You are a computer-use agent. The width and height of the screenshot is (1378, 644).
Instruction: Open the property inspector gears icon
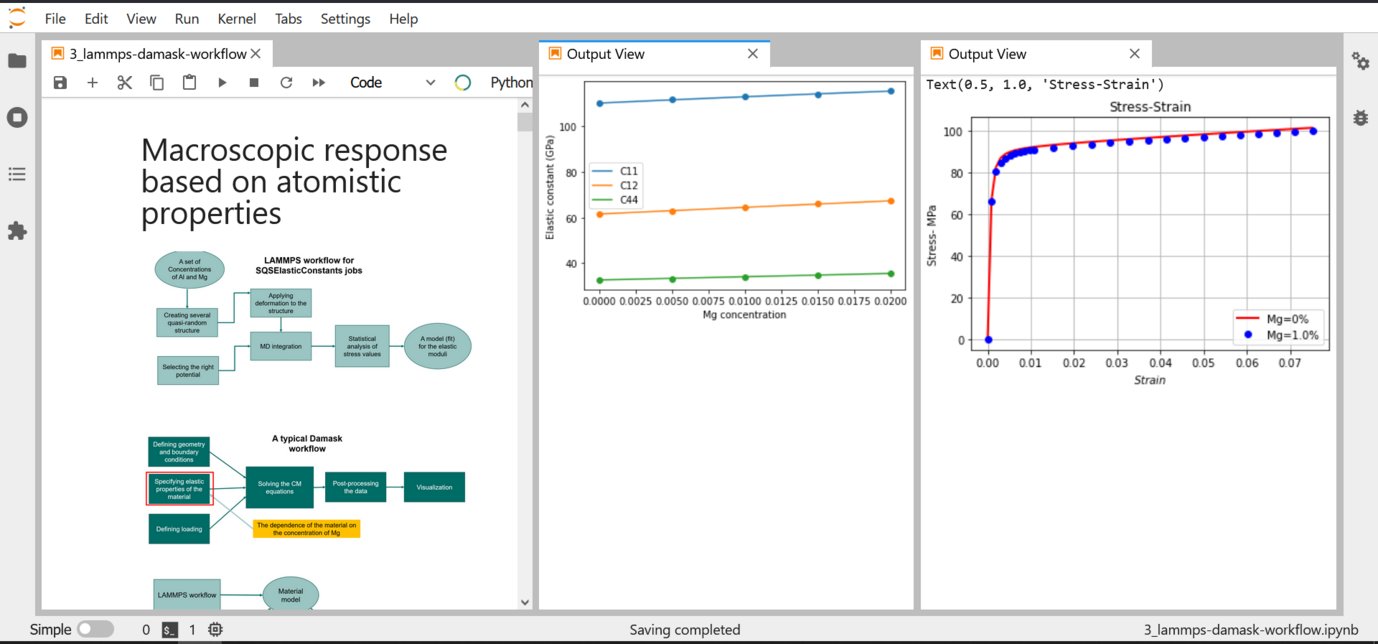1360,61
